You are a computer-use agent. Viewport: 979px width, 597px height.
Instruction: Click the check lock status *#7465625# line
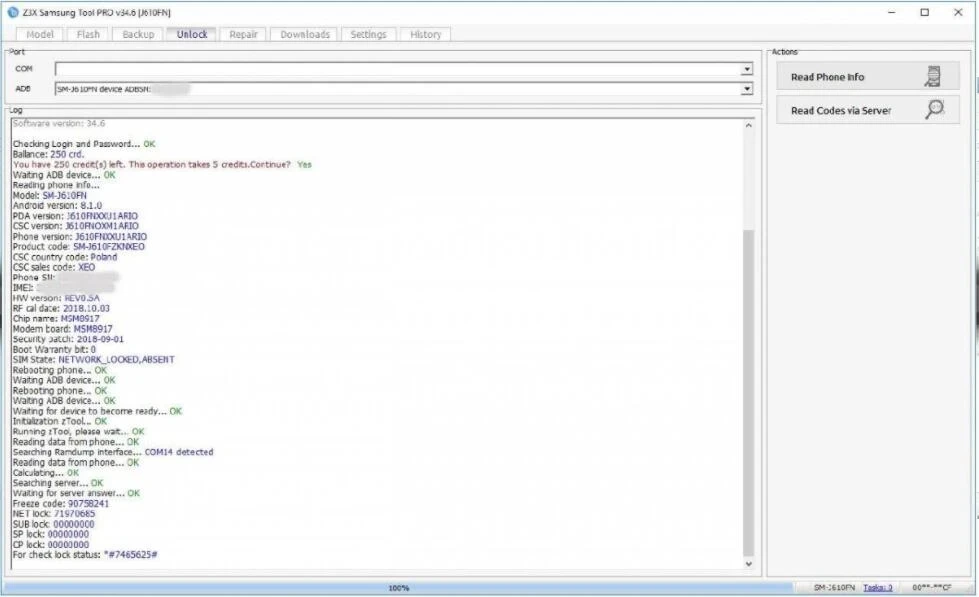tap(85, 555)
